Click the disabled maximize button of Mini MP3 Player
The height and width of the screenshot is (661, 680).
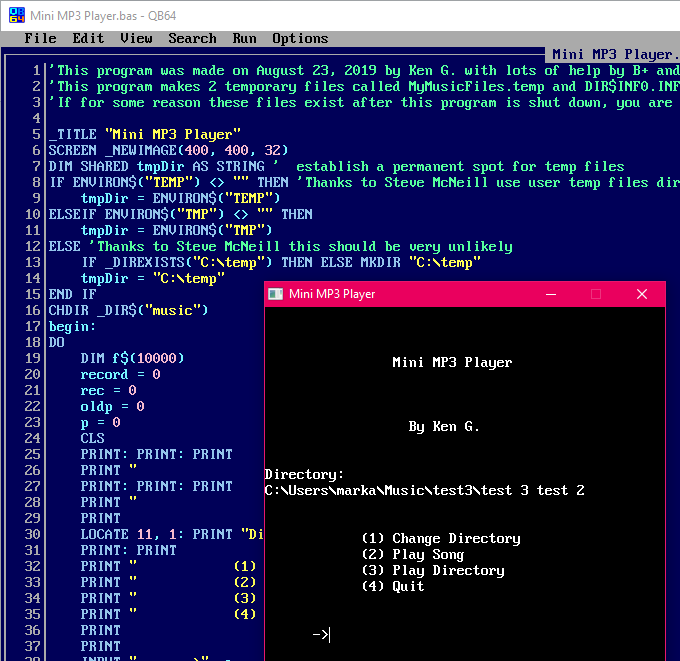(x=596, y=294)
